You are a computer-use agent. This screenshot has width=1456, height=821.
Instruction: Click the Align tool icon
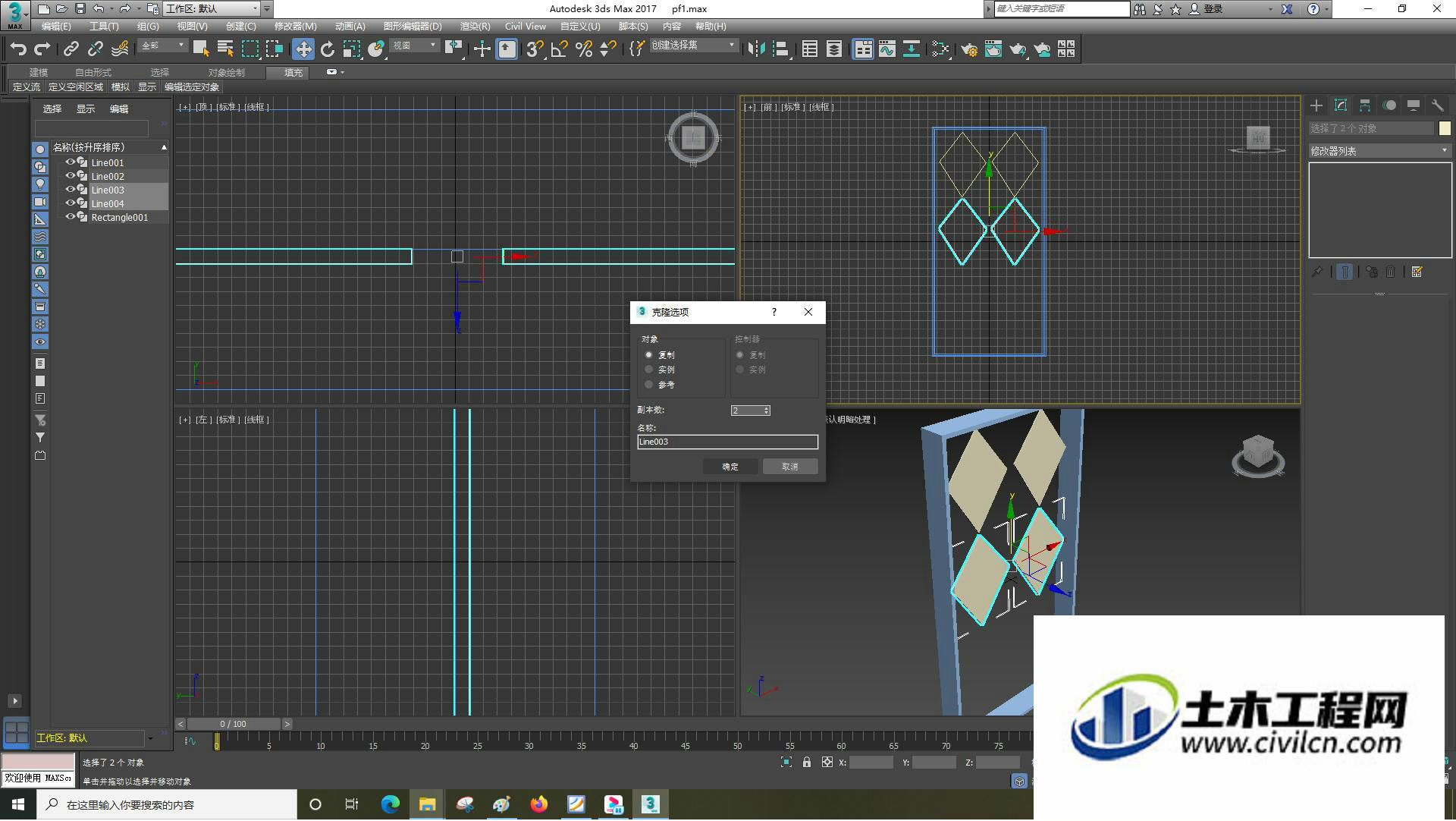pyautogui.click(x=780, y=49)
